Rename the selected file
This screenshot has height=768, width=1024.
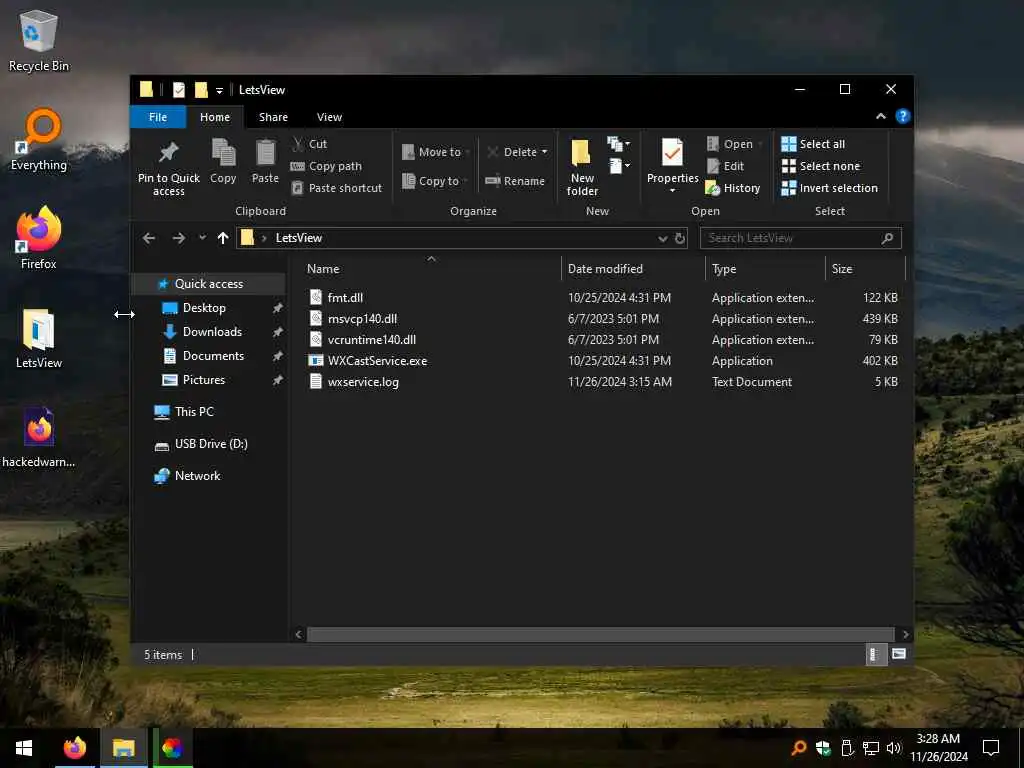(515, 181)
